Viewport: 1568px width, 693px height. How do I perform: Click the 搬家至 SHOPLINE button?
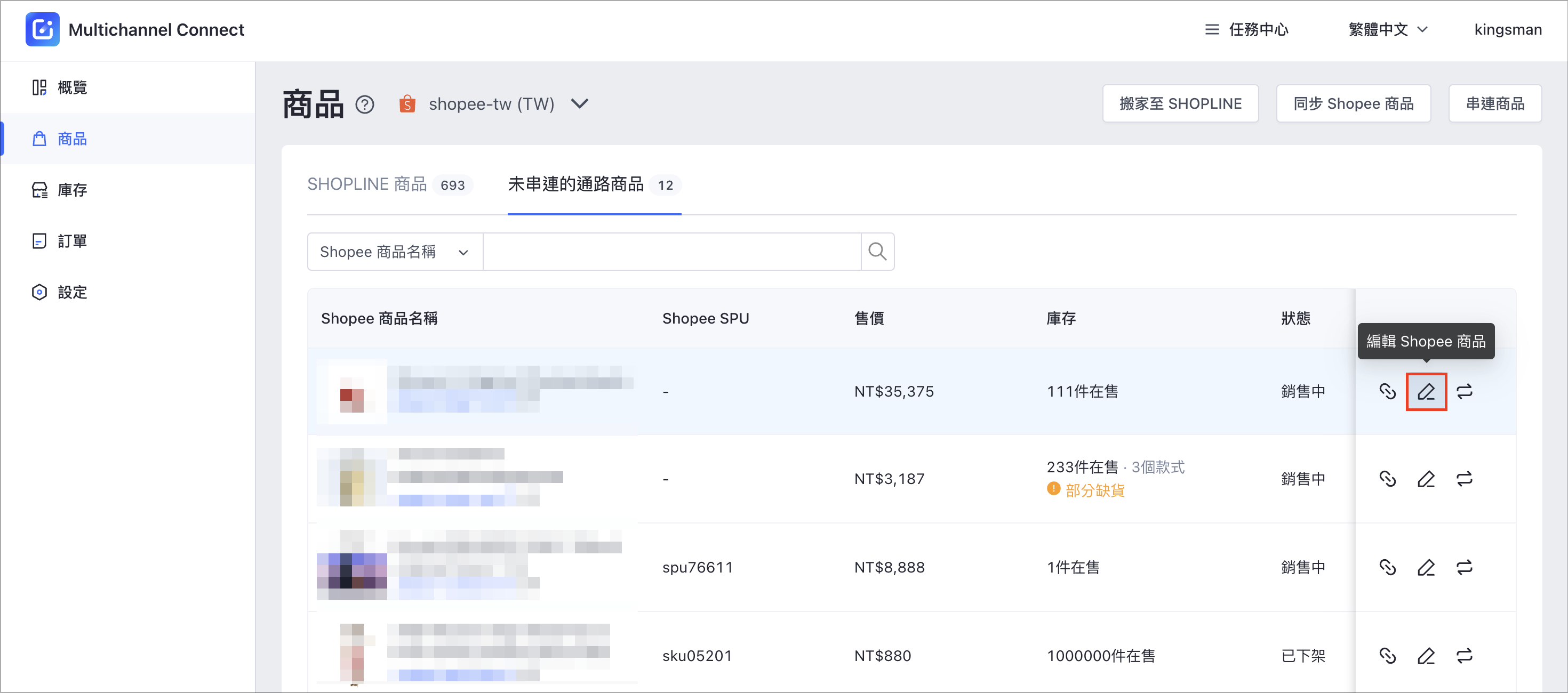click(1180, 103)
